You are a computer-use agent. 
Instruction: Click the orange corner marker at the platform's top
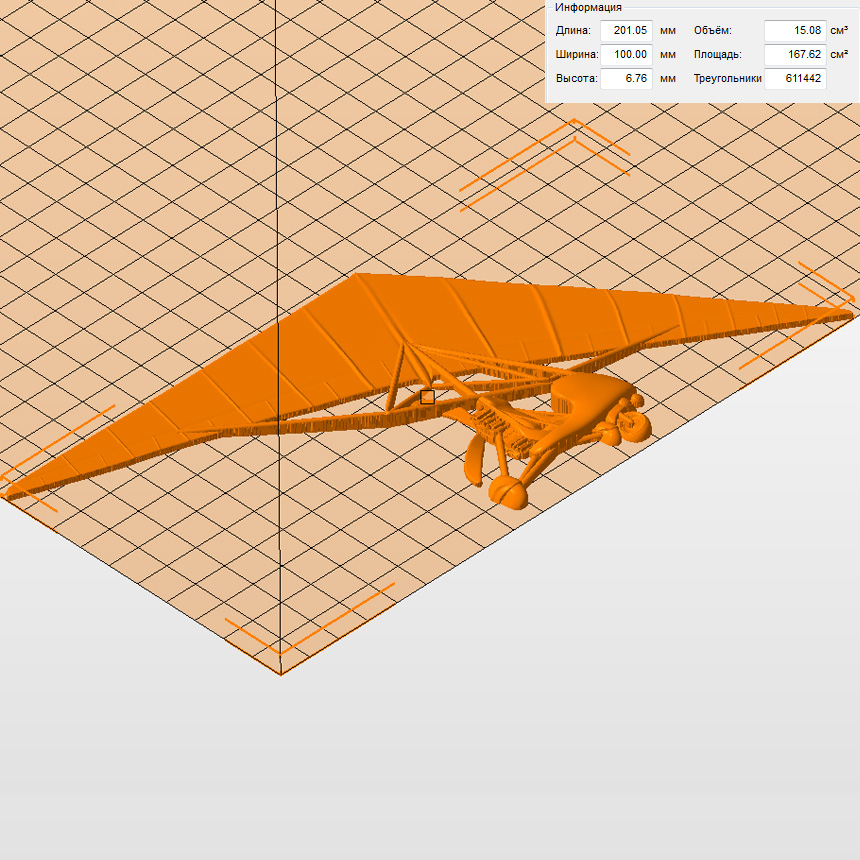point(576,130)
